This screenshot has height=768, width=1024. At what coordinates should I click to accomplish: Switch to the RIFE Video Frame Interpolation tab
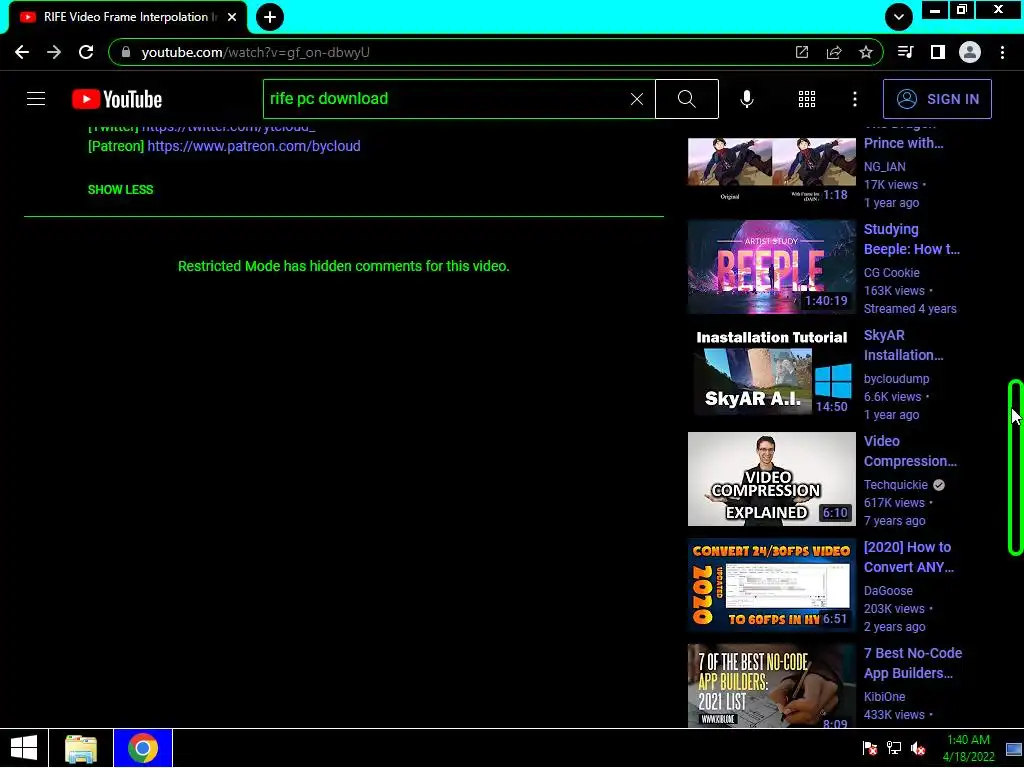[128, 18]
